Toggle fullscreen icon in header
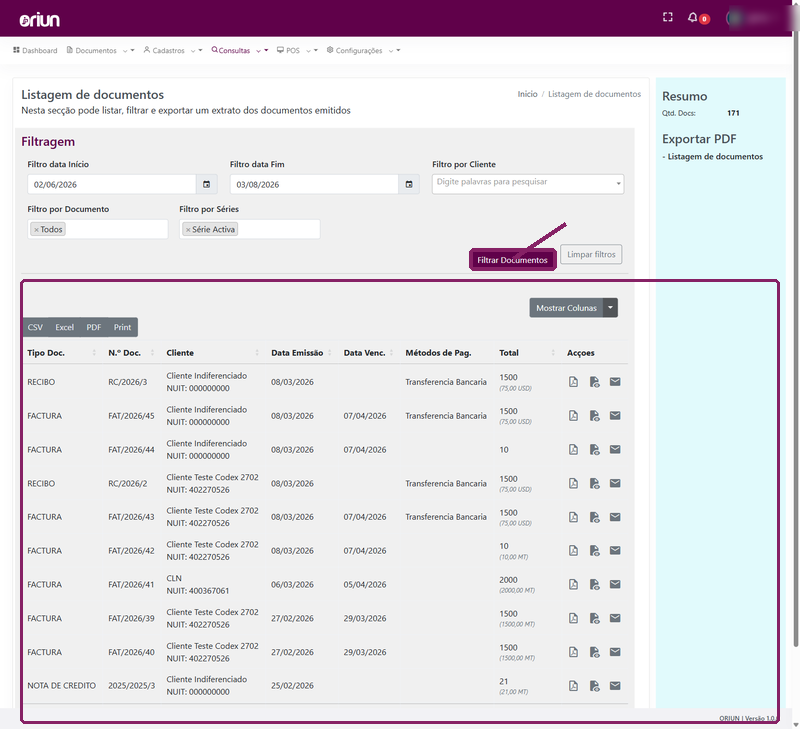800x729 pixels. [x=667, y=17]
